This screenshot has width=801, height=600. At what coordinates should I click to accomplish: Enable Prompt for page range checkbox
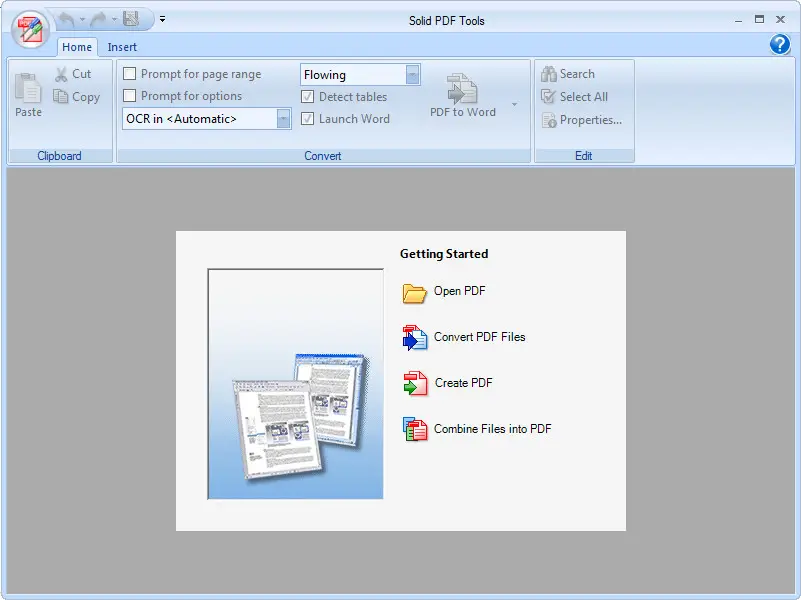(130, 74)
